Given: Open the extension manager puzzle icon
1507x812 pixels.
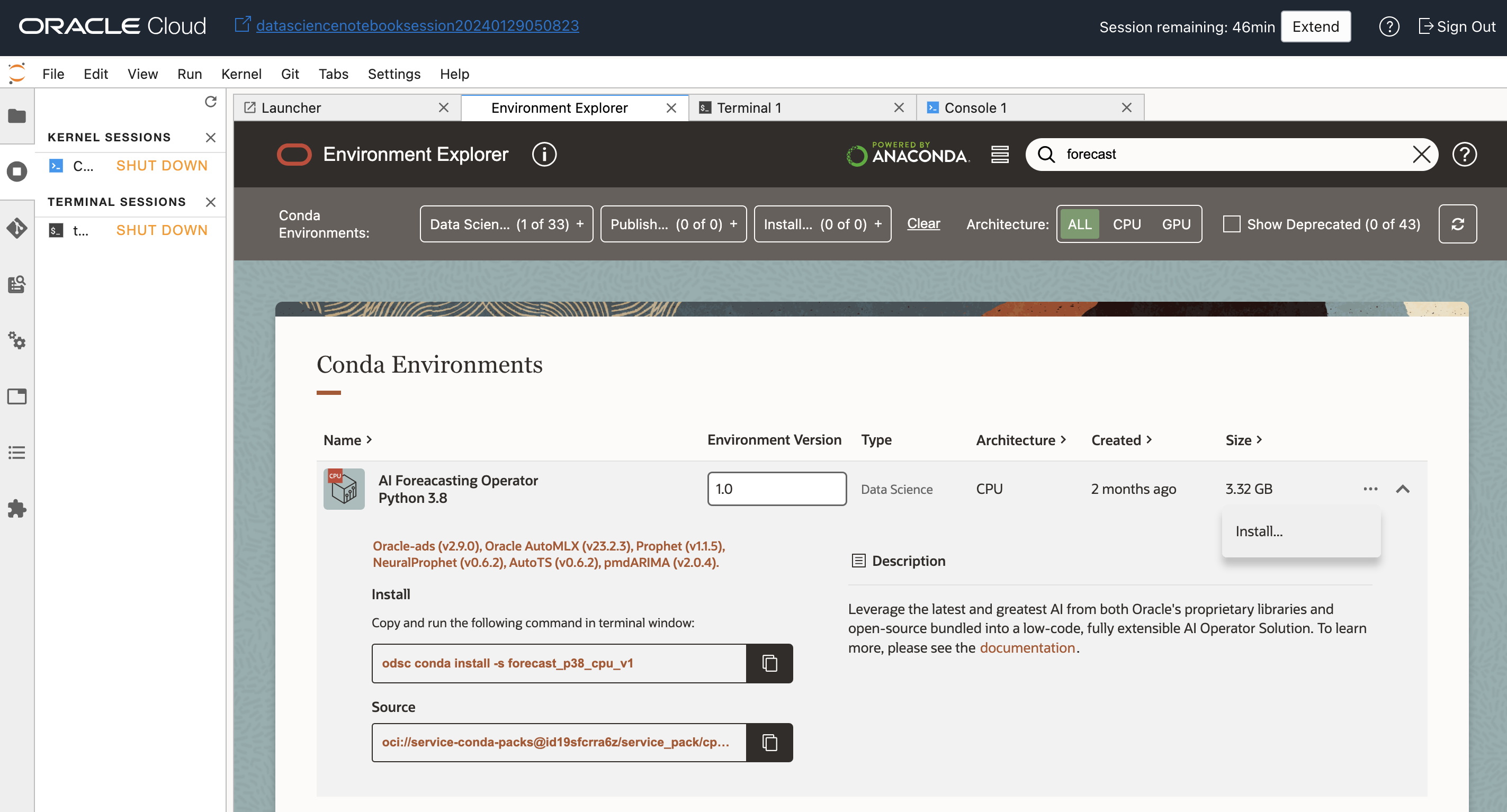Looking at the screenshot, I should (17, 508).
